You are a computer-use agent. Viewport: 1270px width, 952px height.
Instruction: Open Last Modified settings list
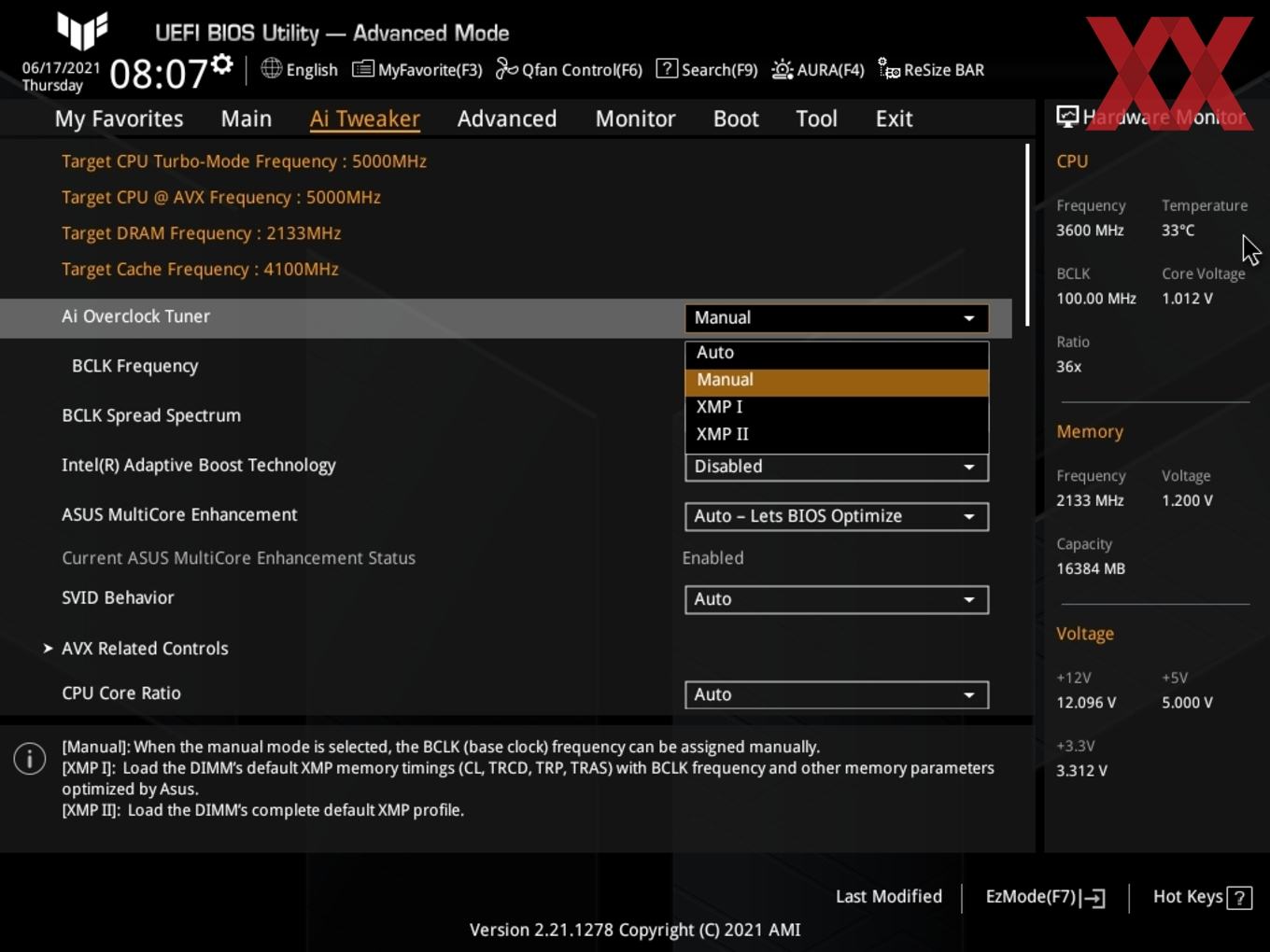pyautogui.click(x=888, y=896)
